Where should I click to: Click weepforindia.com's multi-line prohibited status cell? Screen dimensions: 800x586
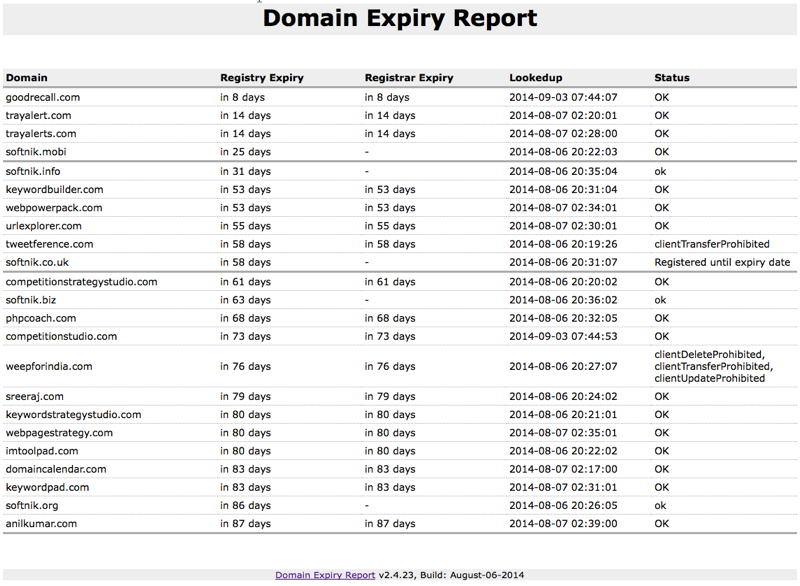point(714,366)
